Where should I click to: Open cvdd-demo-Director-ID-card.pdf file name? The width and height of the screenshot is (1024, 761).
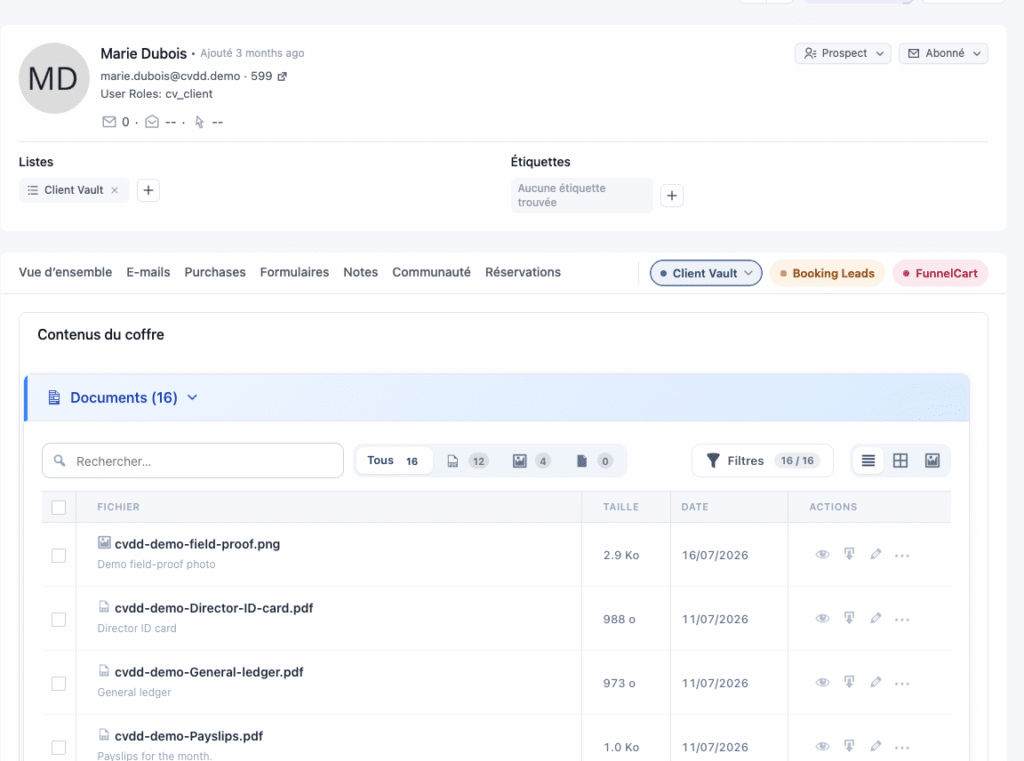pos(214,608)
